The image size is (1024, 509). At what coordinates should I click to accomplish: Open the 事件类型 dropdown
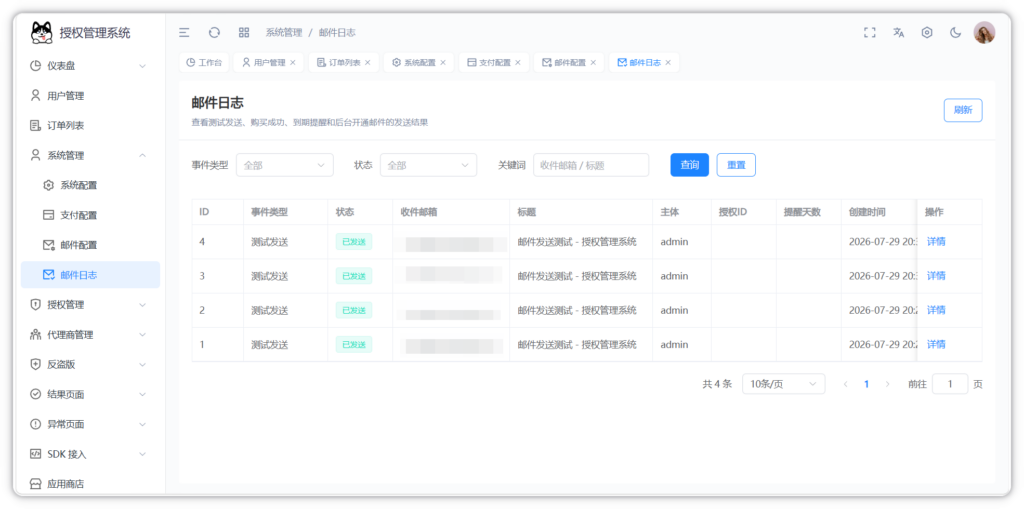(x=285, y=165)
